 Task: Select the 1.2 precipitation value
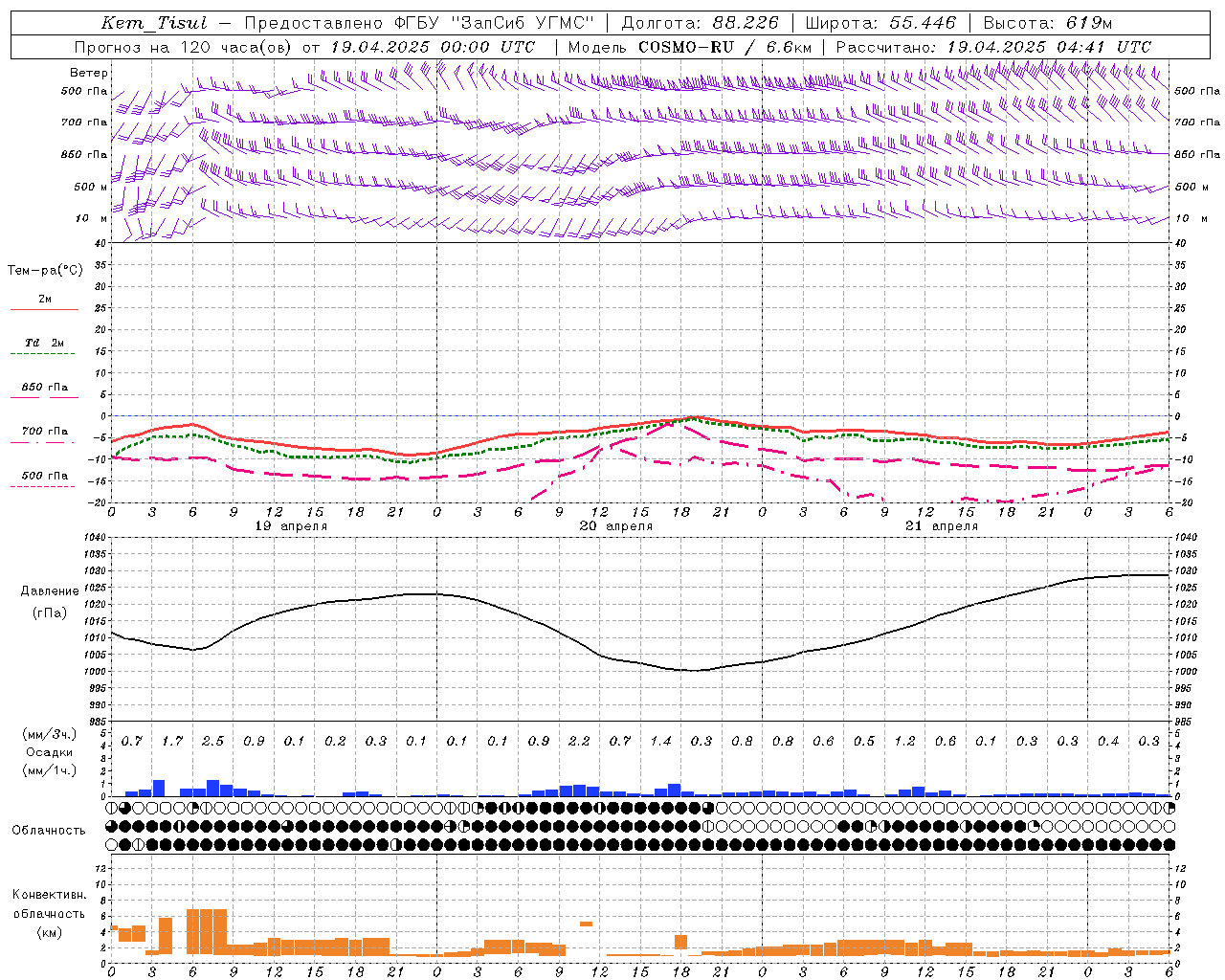point(904,741)
